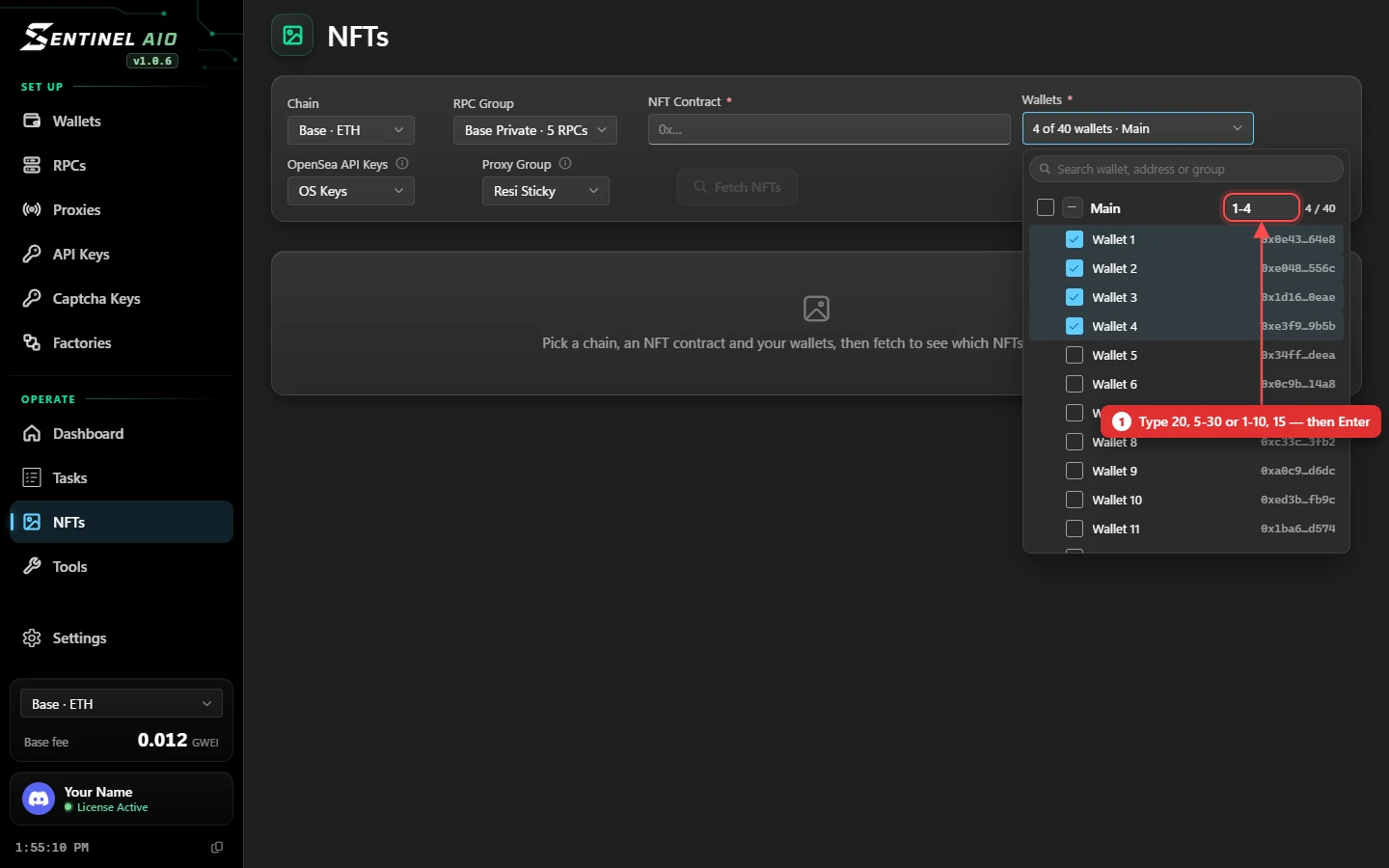This screenshot has height=868, width=1389.
Task: Open the RPC Group dropdown
Action: [x=535, y=130]
